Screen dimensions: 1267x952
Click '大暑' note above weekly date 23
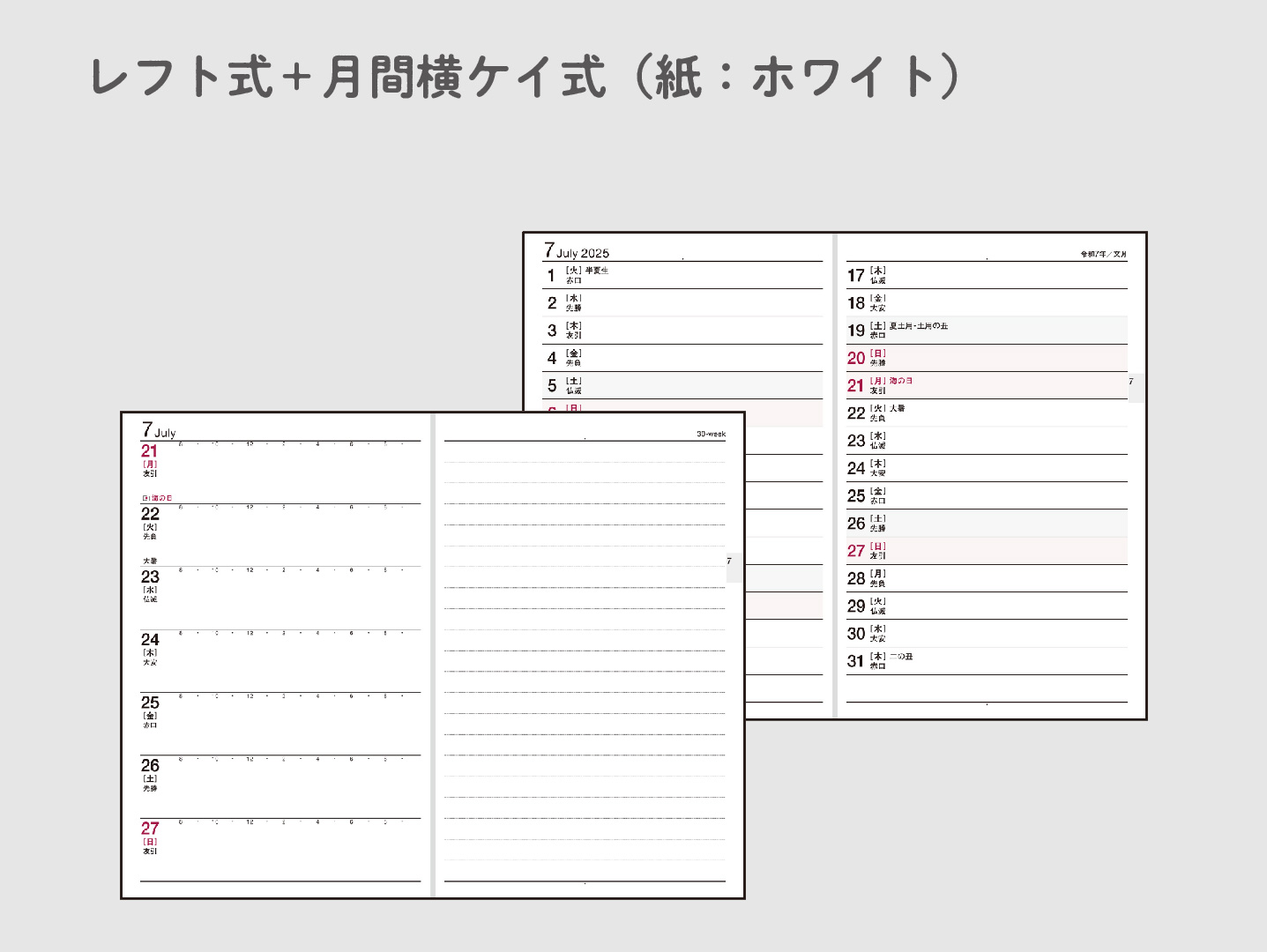pyautogui.click(x=150, y=561)
